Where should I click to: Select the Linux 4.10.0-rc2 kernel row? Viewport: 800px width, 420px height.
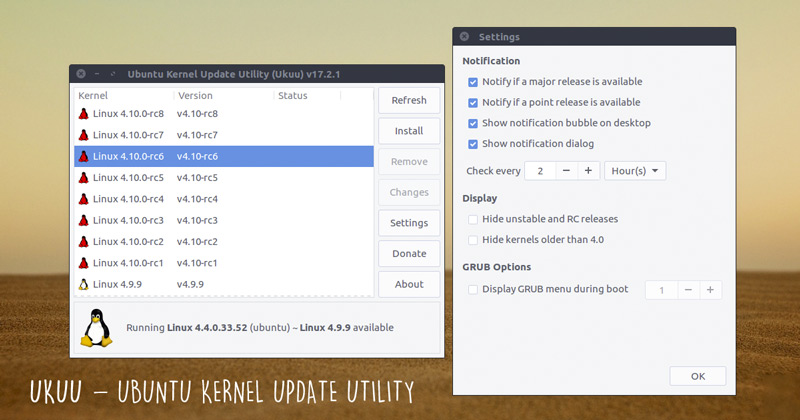click(224, 242)
